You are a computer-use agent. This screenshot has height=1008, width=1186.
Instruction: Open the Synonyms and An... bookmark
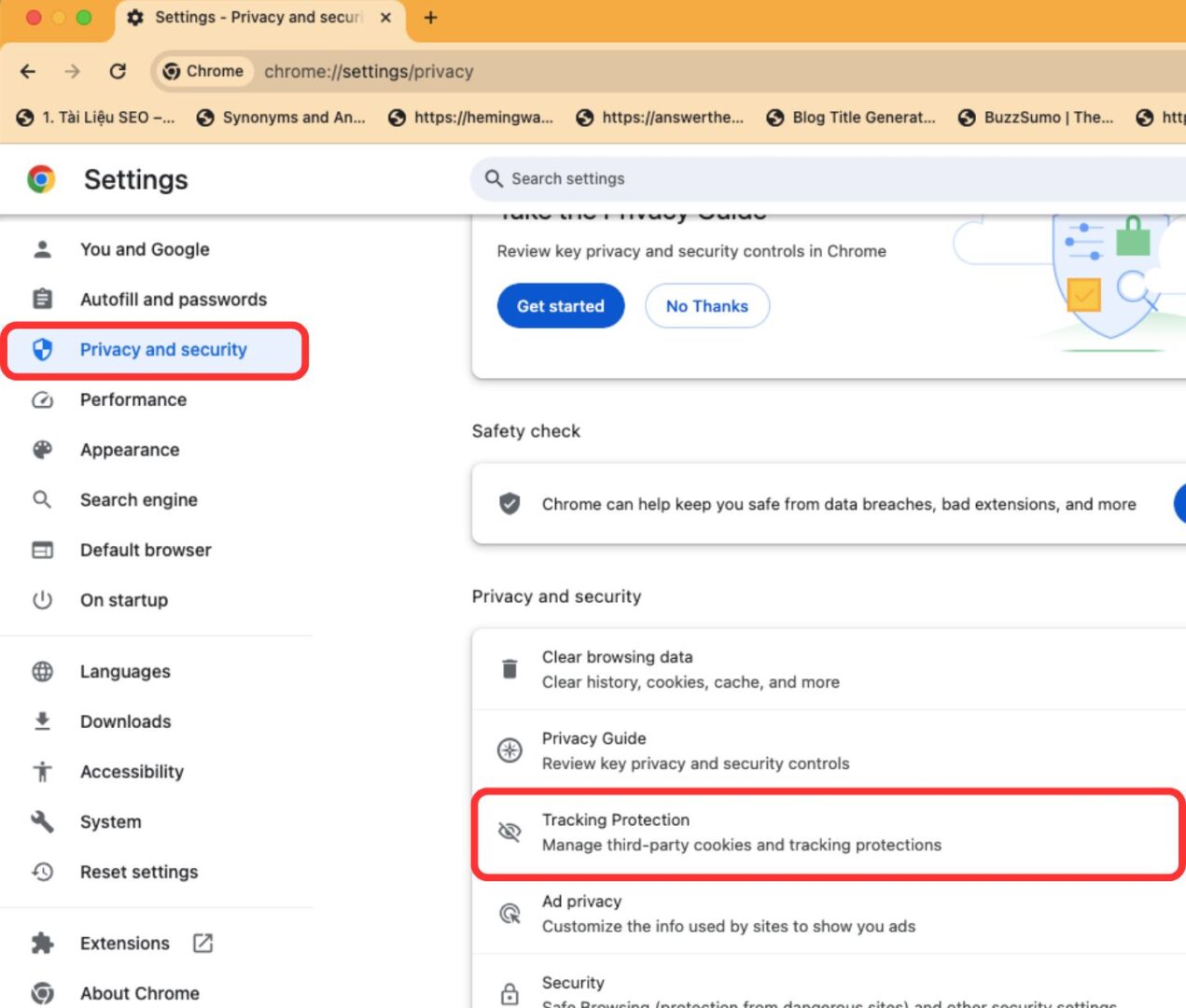coord(282,118)
